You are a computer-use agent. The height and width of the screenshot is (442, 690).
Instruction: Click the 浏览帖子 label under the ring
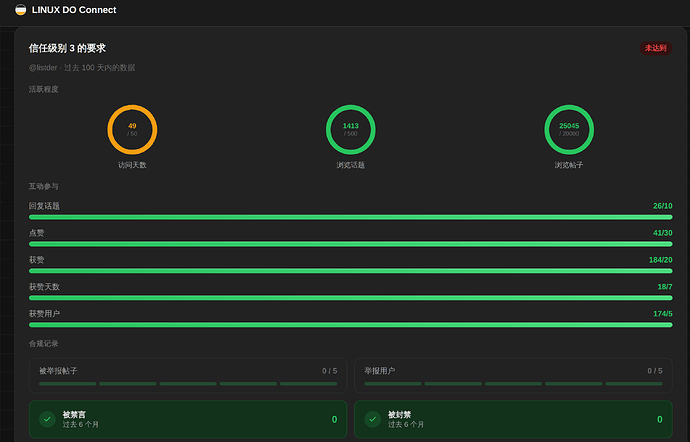[x=569, y=165]
